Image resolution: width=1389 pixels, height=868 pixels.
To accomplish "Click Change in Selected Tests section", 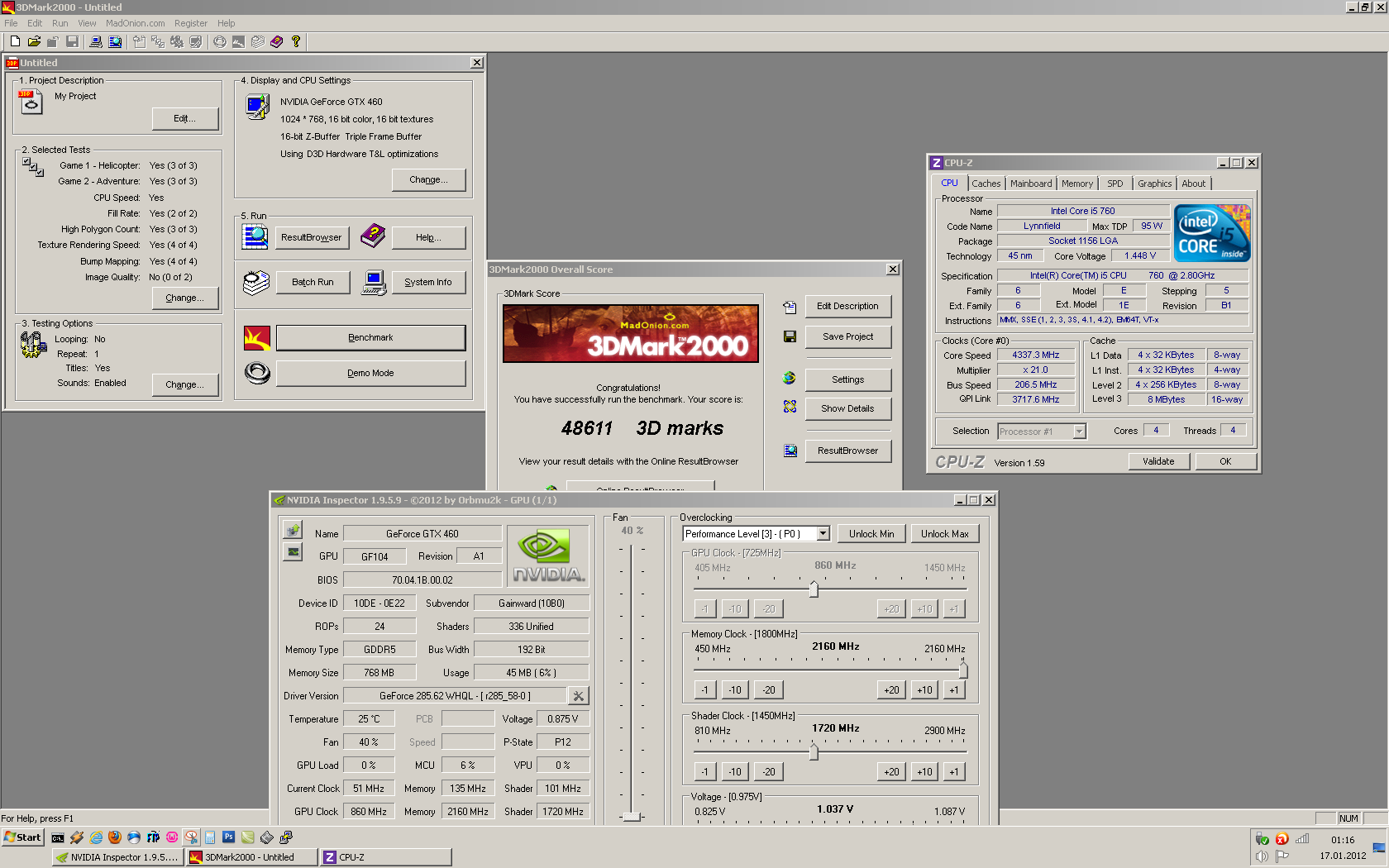I will 184,298.
